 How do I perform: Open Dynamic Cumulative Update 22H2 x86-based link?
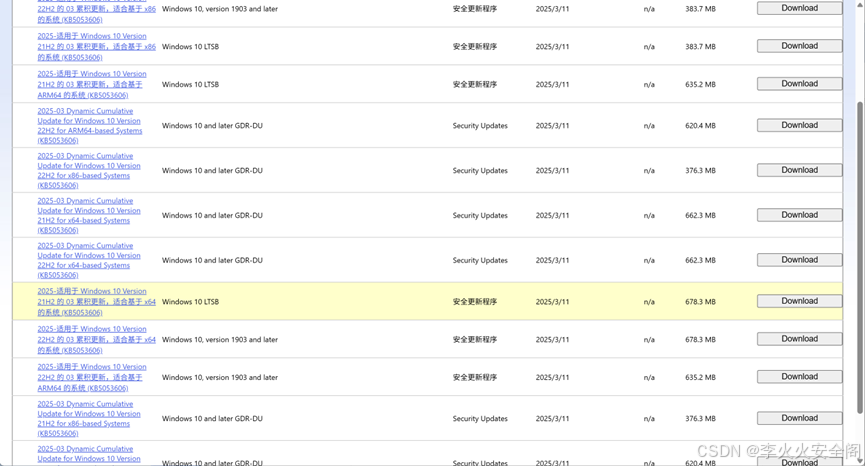pyautogui.click(x=89, y=170)
